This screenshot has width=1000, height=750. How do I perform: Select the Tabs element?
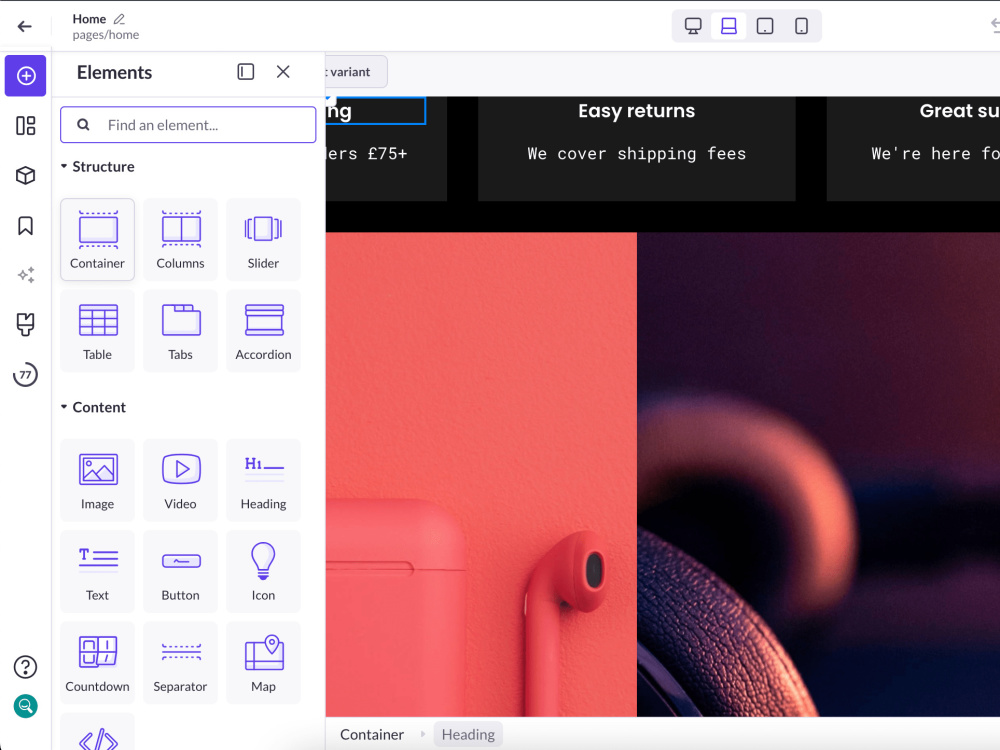pyautogui.click(x=180, y=330)
